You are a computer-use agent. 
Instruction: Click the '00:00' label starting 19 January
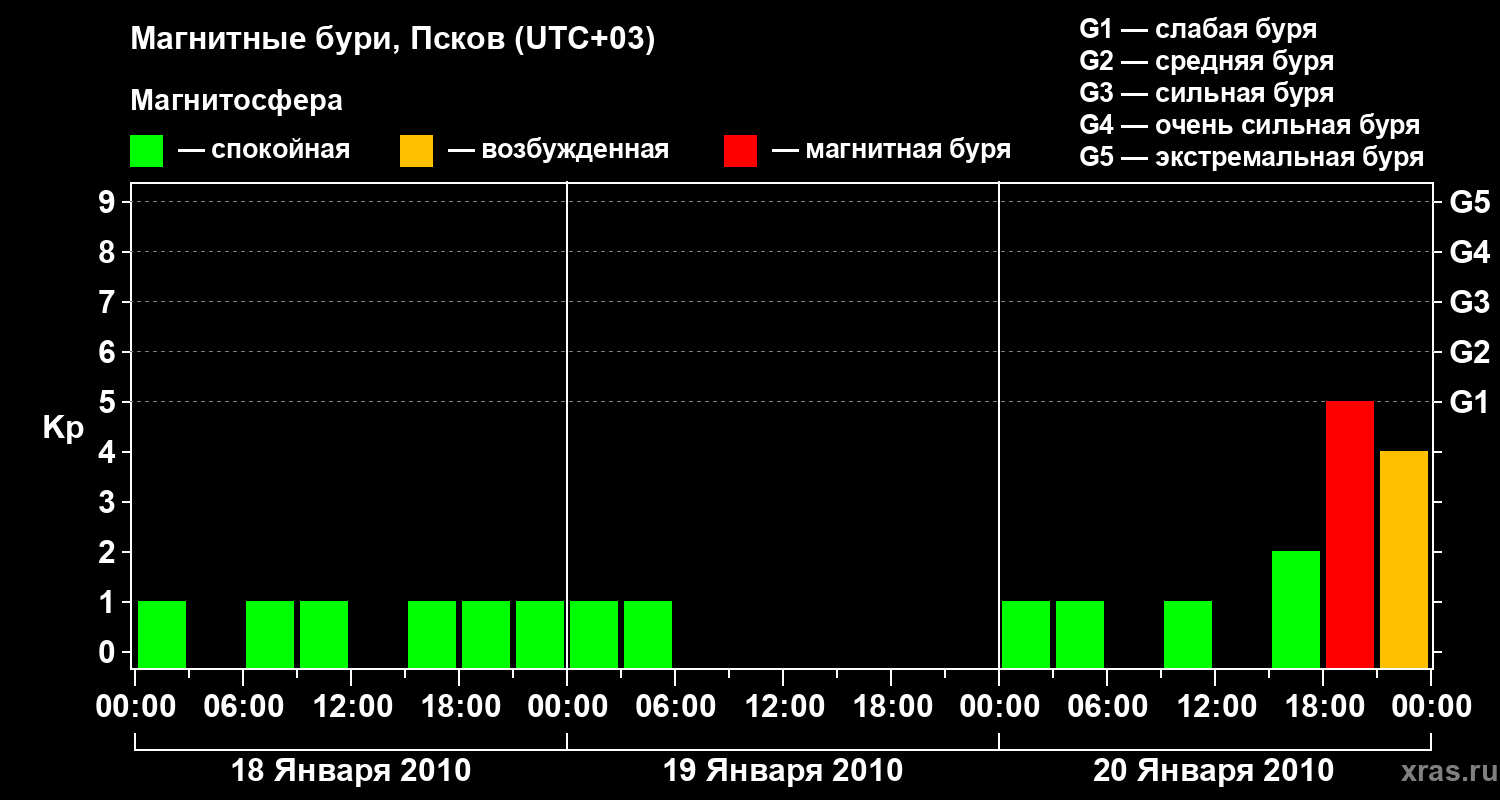[567, 707]
